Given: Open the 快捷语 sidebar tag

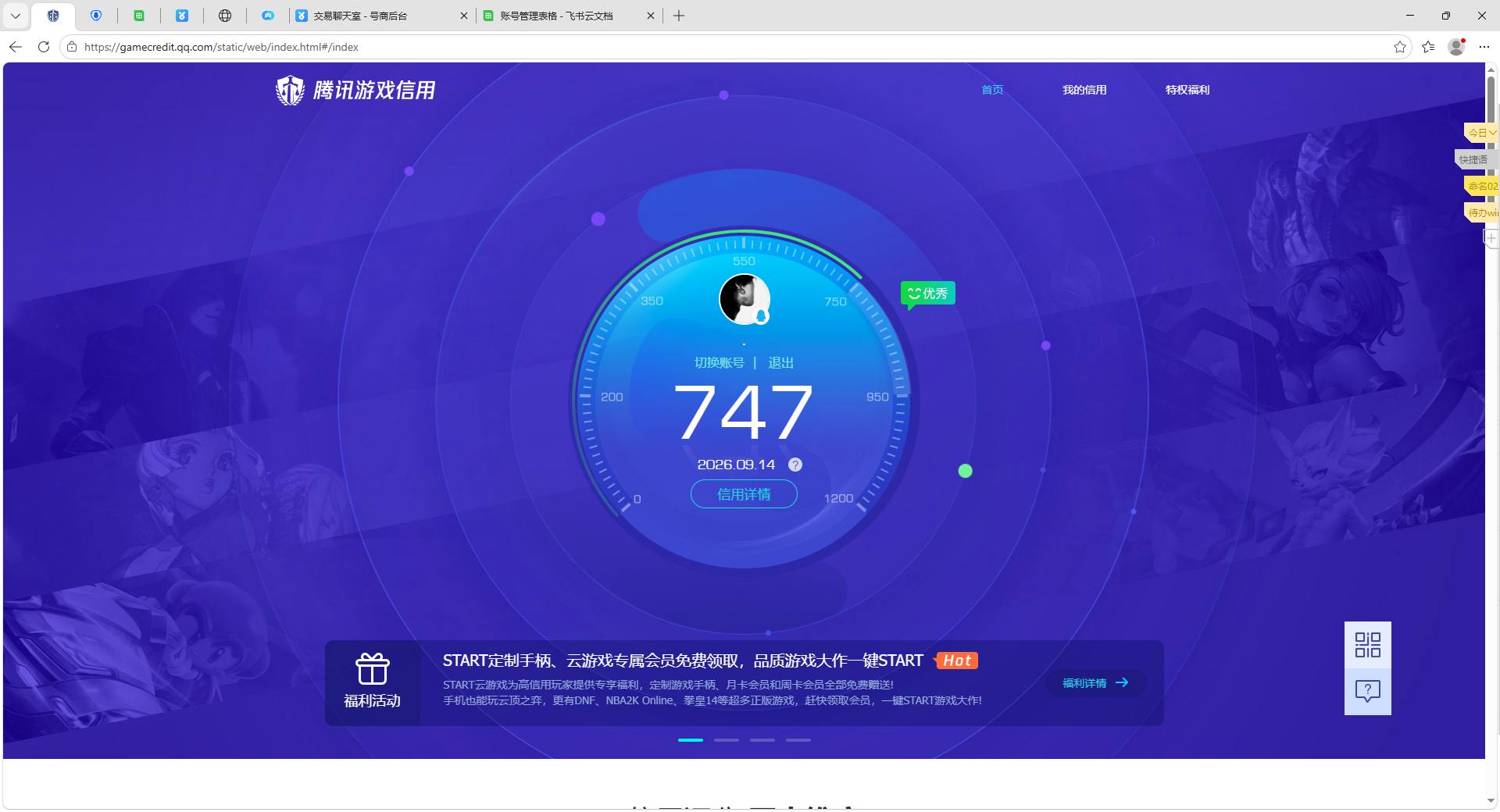Looking at the screenshot, I should (x=1476, y=159).
